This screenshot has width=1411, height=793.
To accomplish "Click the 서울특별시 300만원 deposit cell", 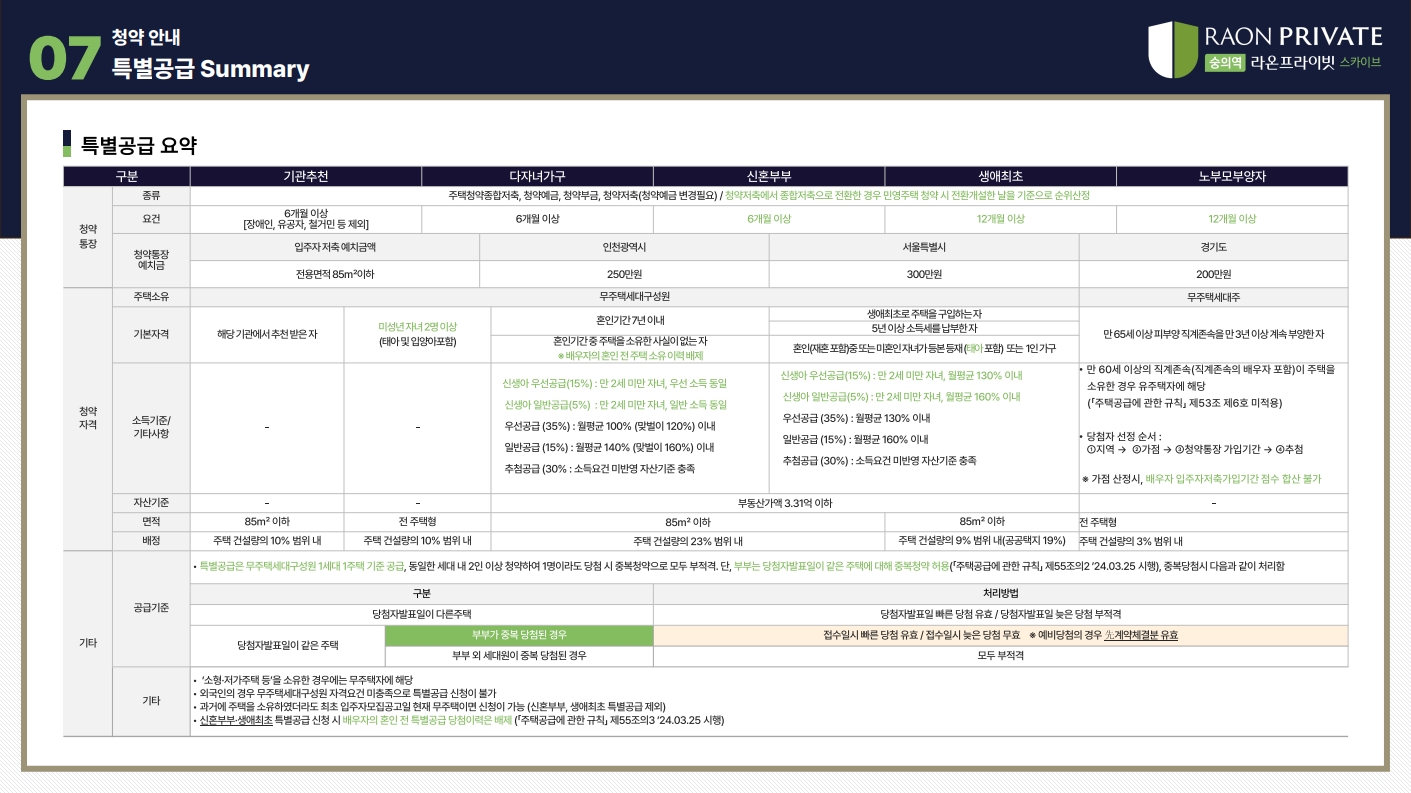I will 923,274.
